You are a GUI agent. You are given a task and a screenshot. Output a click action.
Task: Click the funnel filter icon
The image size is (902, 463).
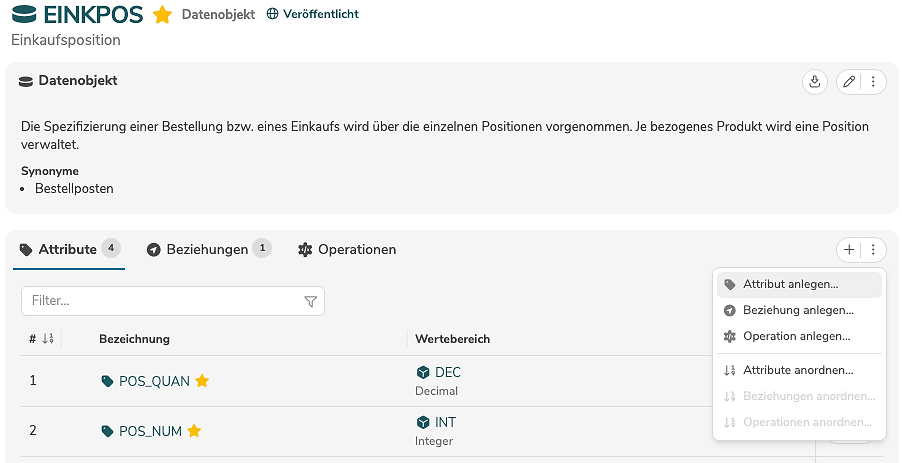click(x=310, y=301)
